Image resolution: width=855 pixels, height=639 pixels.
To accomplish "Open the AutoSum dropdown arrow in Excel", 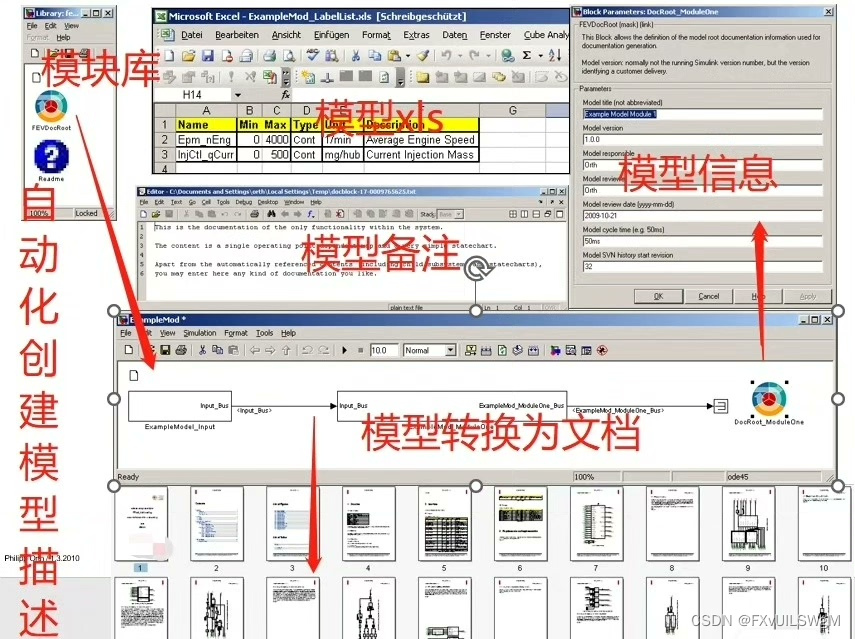I will pos(540,56).
